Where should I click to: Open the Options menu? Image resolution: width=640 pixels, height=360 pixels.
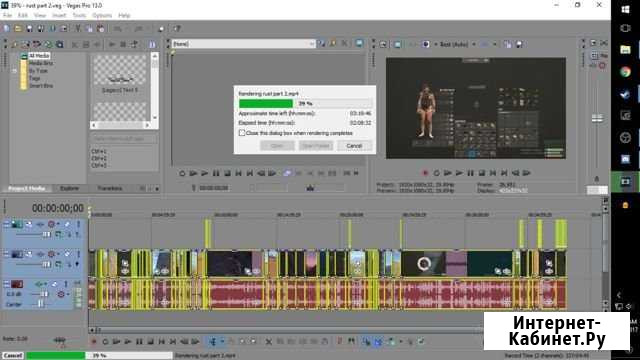(102, 16)
